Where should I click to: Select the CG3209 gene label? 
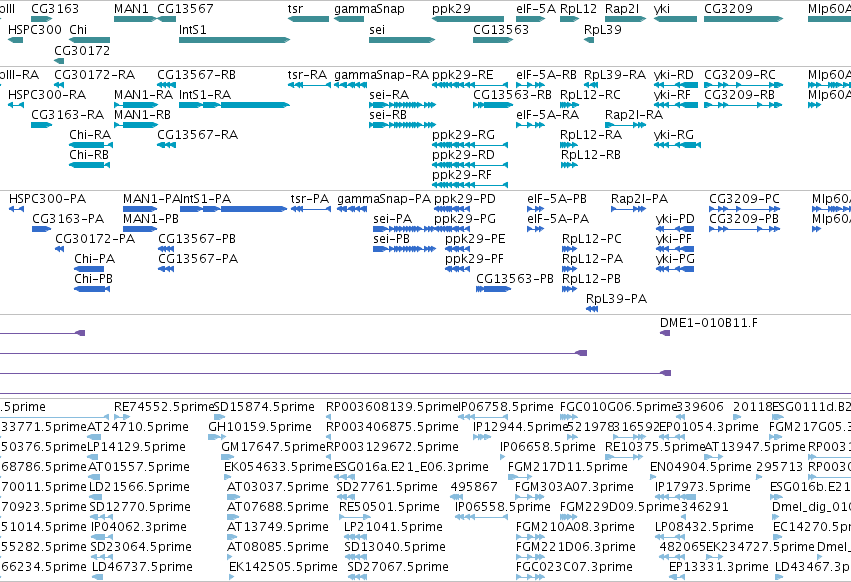pyautogui.click(x=728, y=9)
